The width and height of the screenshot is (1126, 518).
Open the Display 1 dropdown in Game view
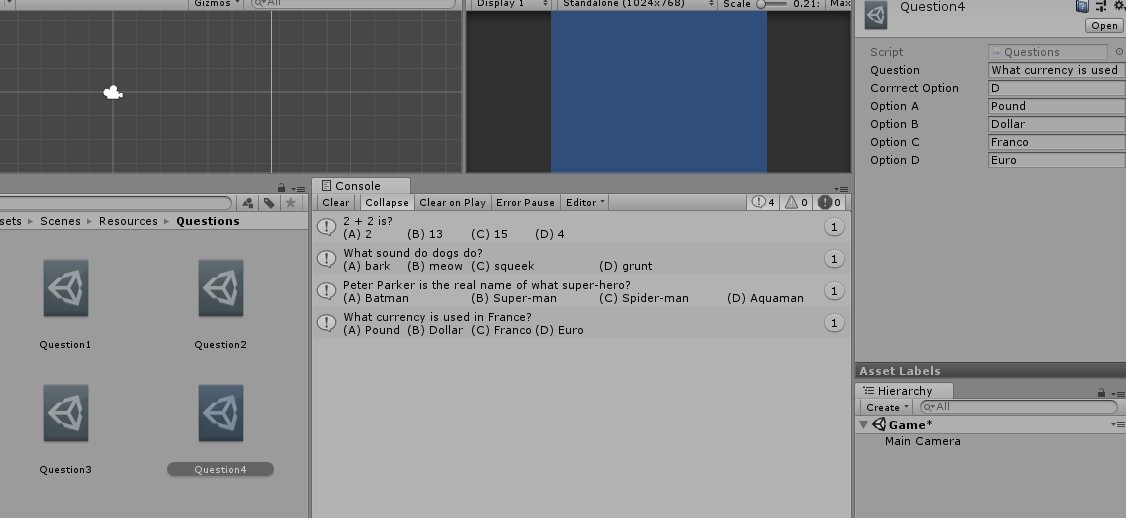point(511,4)
